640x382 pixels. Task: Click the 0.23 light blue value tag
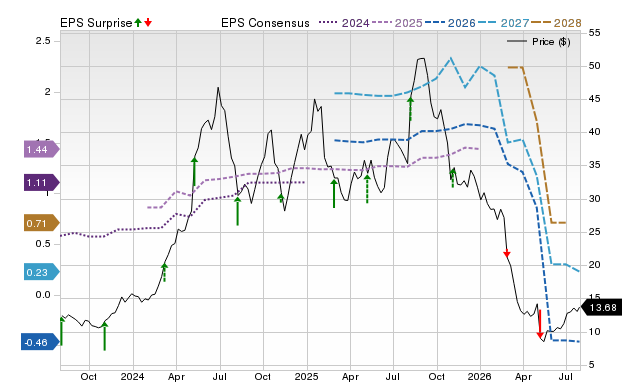pyautogui.click(x=41, y=272)
